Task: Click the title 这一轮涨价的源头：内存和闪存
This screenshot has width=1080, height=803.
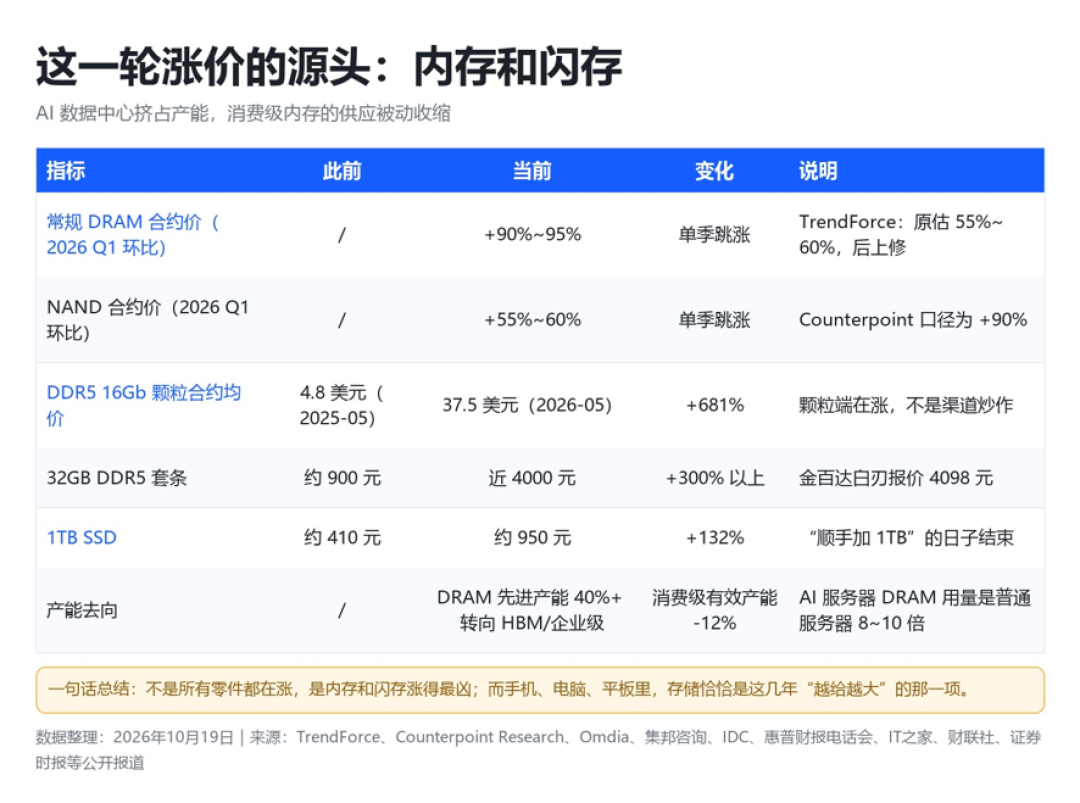Action: (x=329, y=67)
